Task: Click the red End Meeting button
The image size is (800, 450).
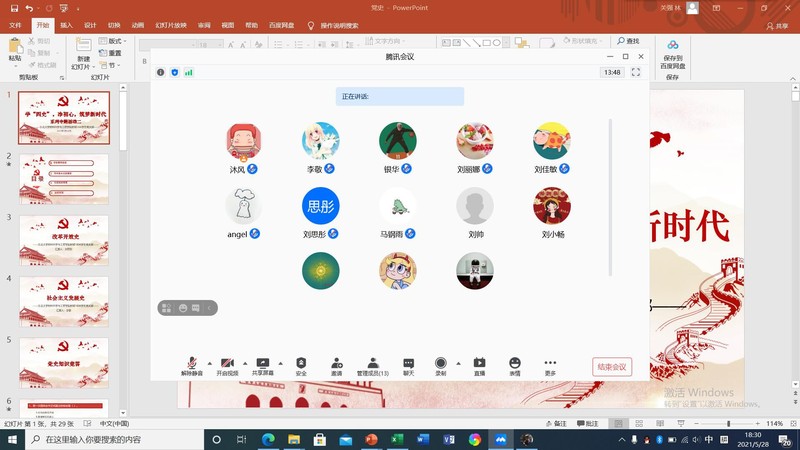Action: click(x=612, y=367)
